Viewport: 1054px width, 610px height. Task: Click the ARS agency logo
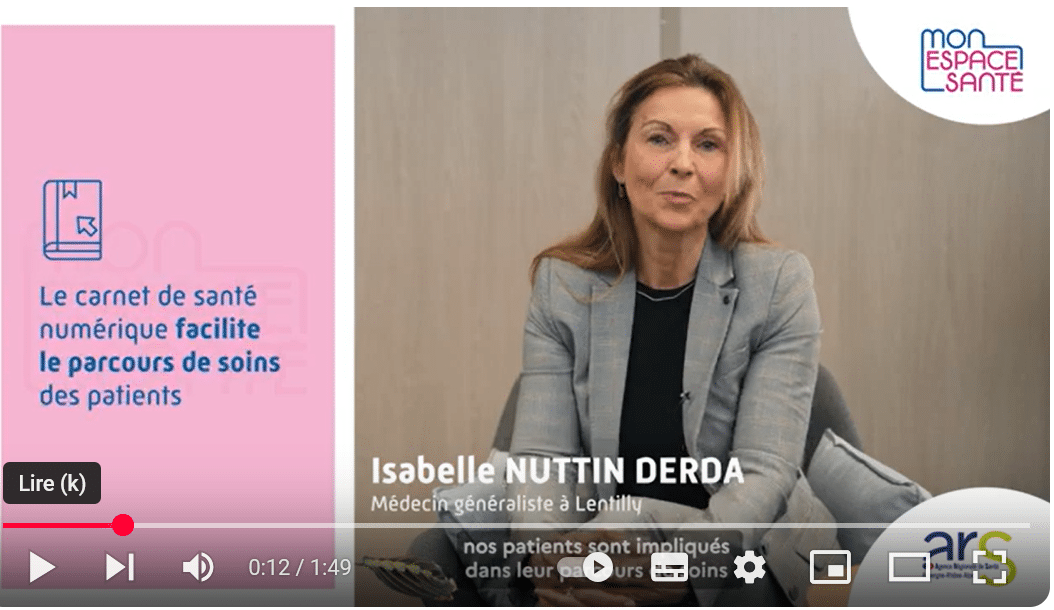coord(968,556)
